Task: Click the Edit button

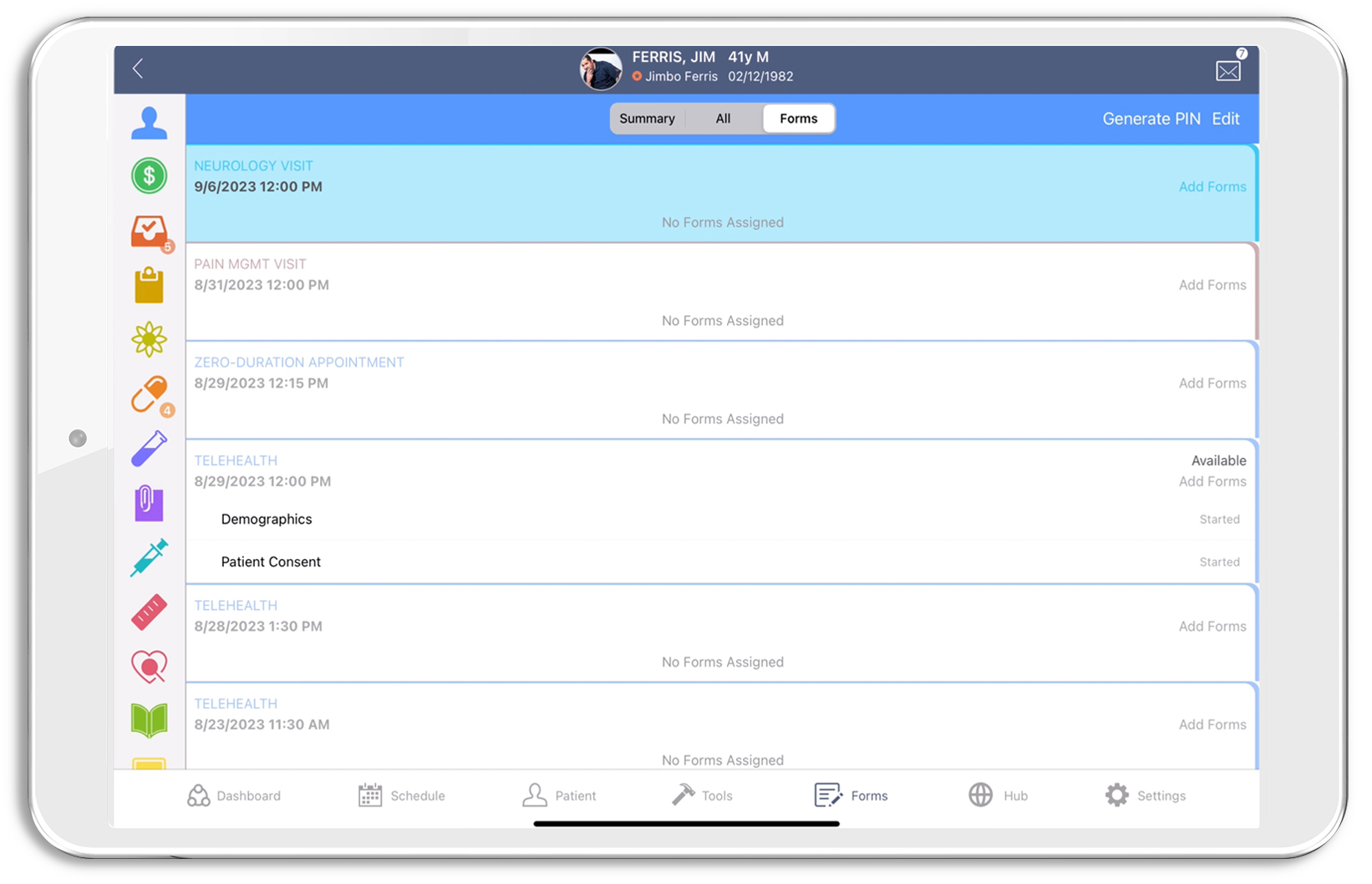Action: point(1225,119)
